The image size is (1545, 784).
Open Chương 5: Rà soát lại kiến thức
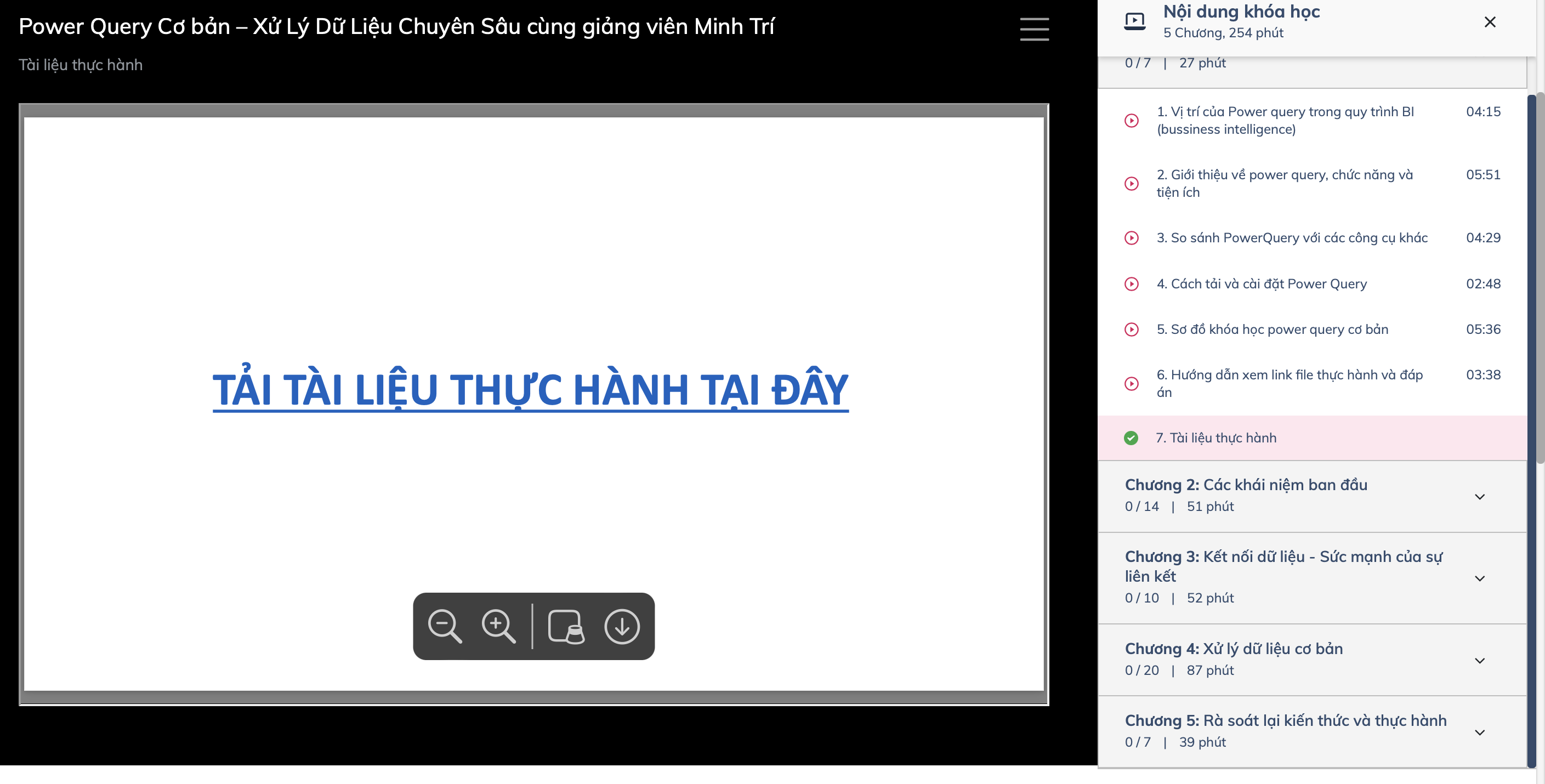(x=1313, y=732)
